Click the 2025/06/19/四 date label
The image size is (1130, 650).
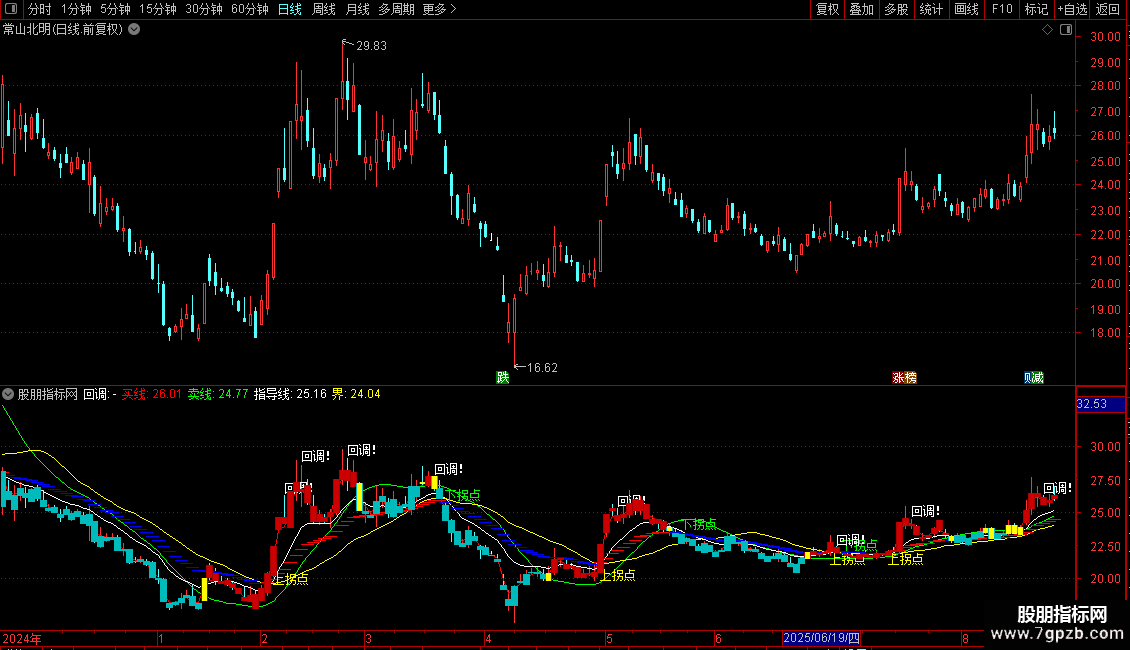tap(822, 638)
